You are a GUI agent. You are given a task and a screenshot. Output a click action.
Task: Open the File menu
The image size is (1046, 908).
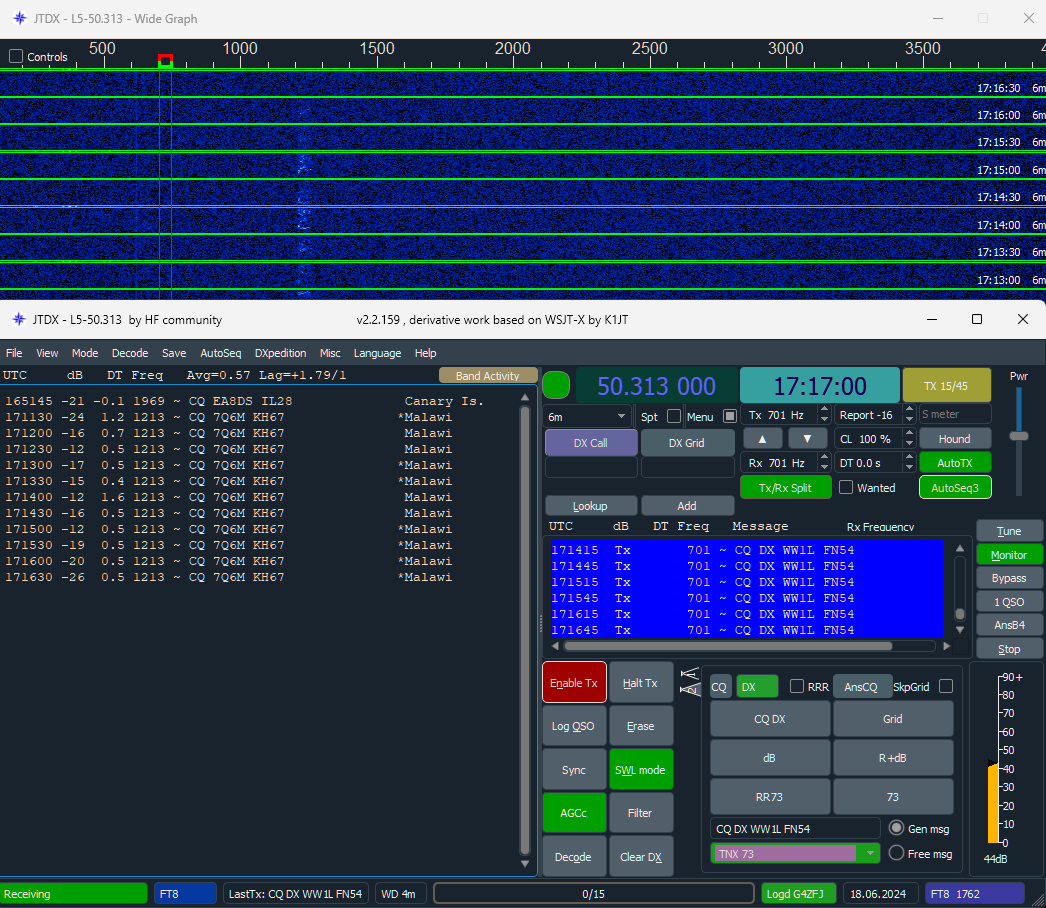coord(14,353)
